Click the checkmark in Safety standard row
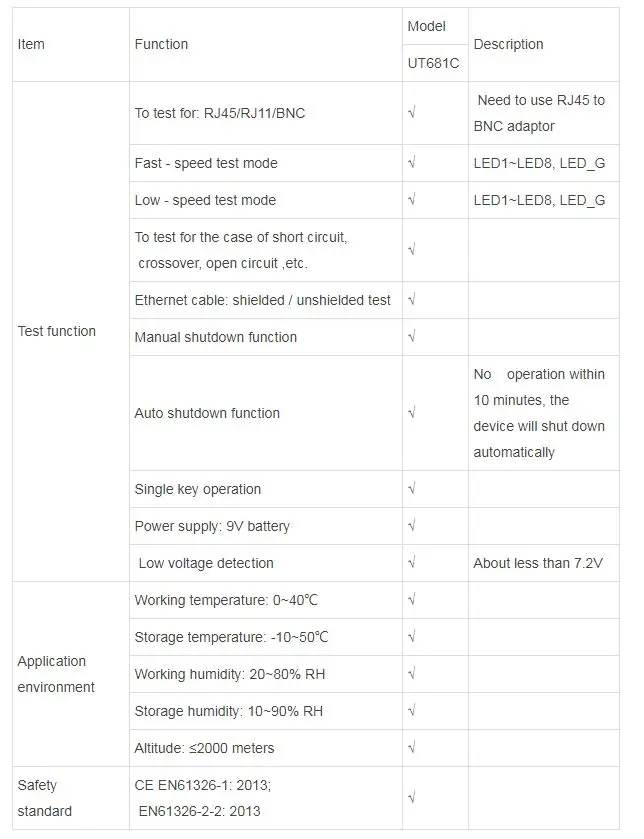This screenshot has width=644, height=839. tap(412, 797)
